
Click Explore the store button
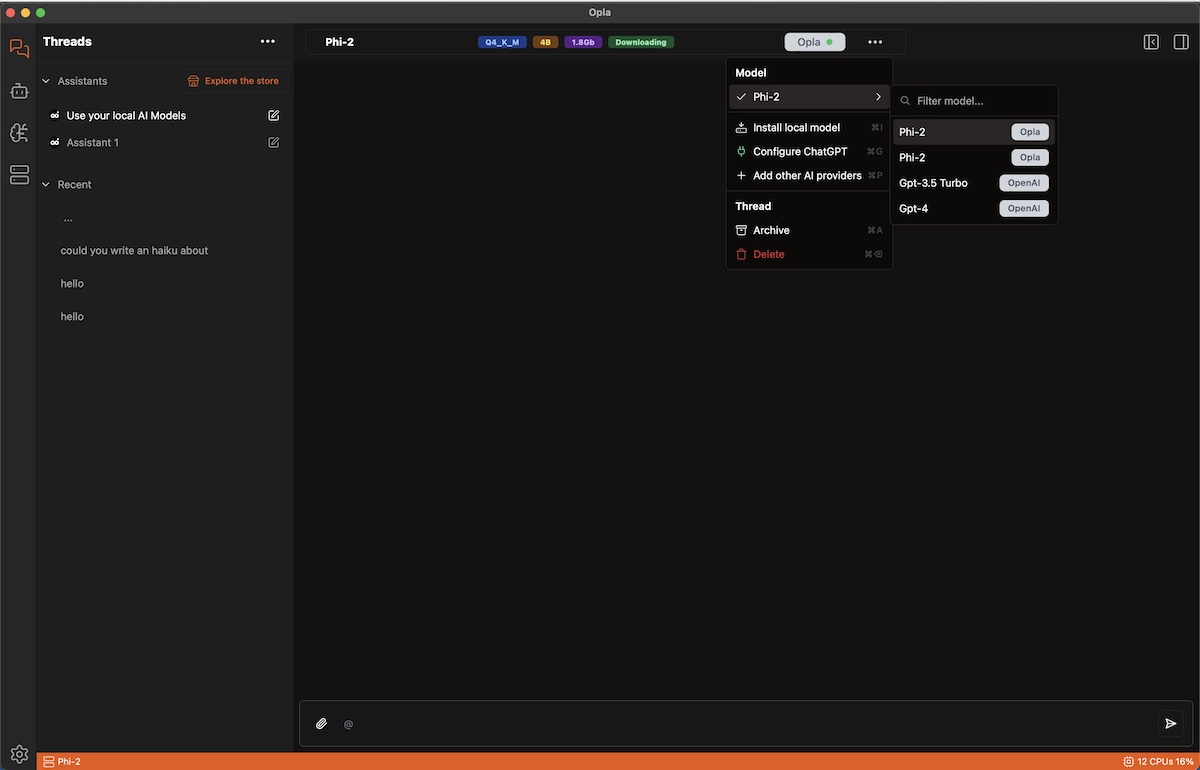233,81
